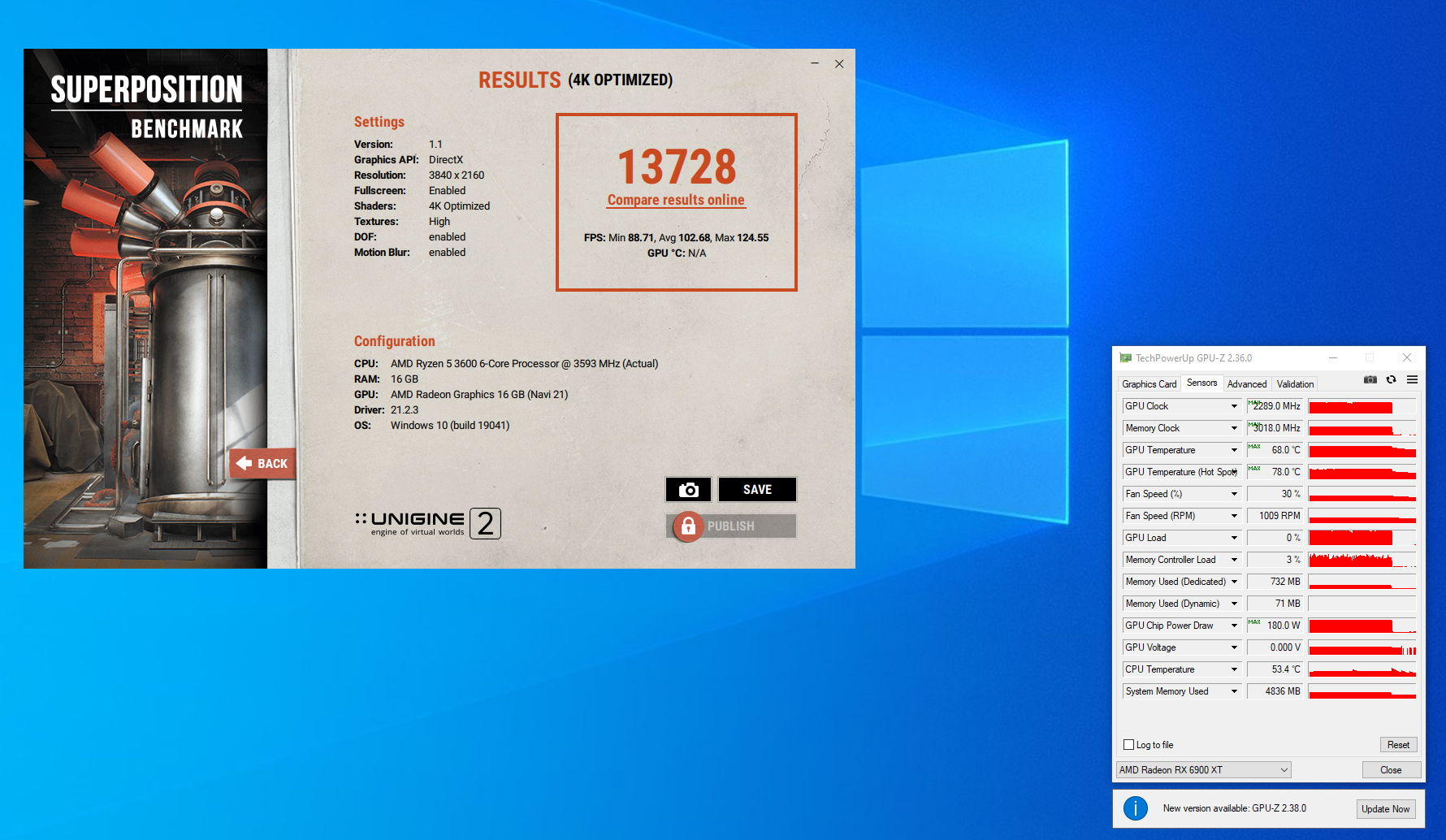Click the GPU-Z refresh icon
Screen dimensions: 1446x840
(1392, 379)
